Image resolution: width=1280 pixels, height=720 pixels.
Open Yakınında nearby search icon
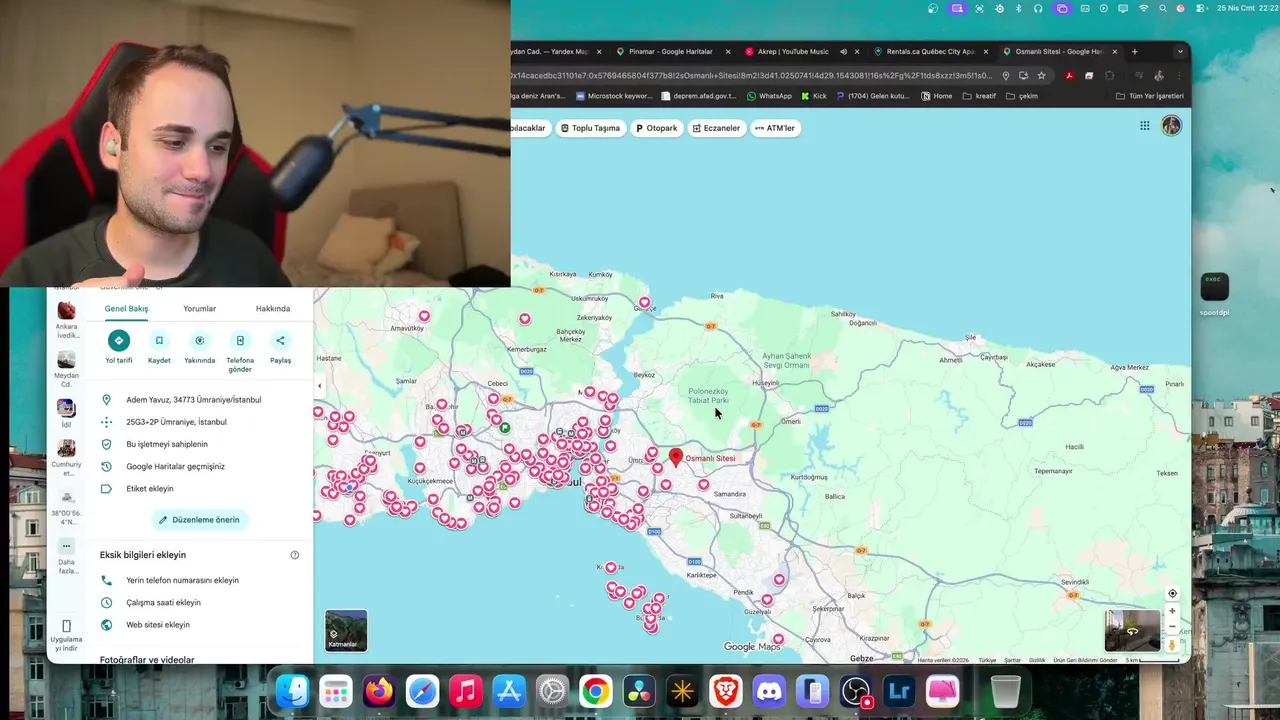pyautogui.click(x=199, y=340)
